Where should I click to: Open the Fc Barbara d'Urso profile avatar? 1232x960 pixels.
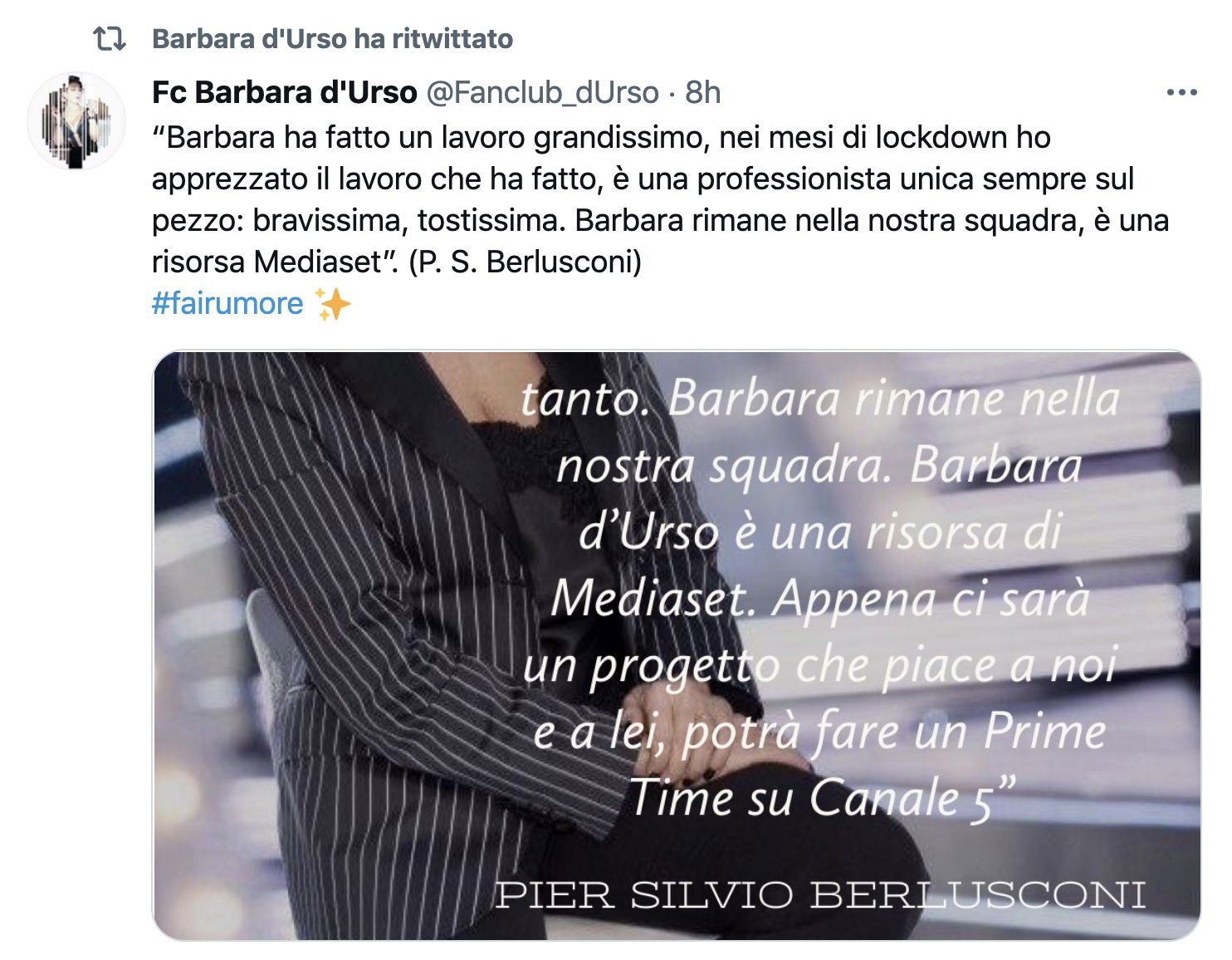pos(76,120)
